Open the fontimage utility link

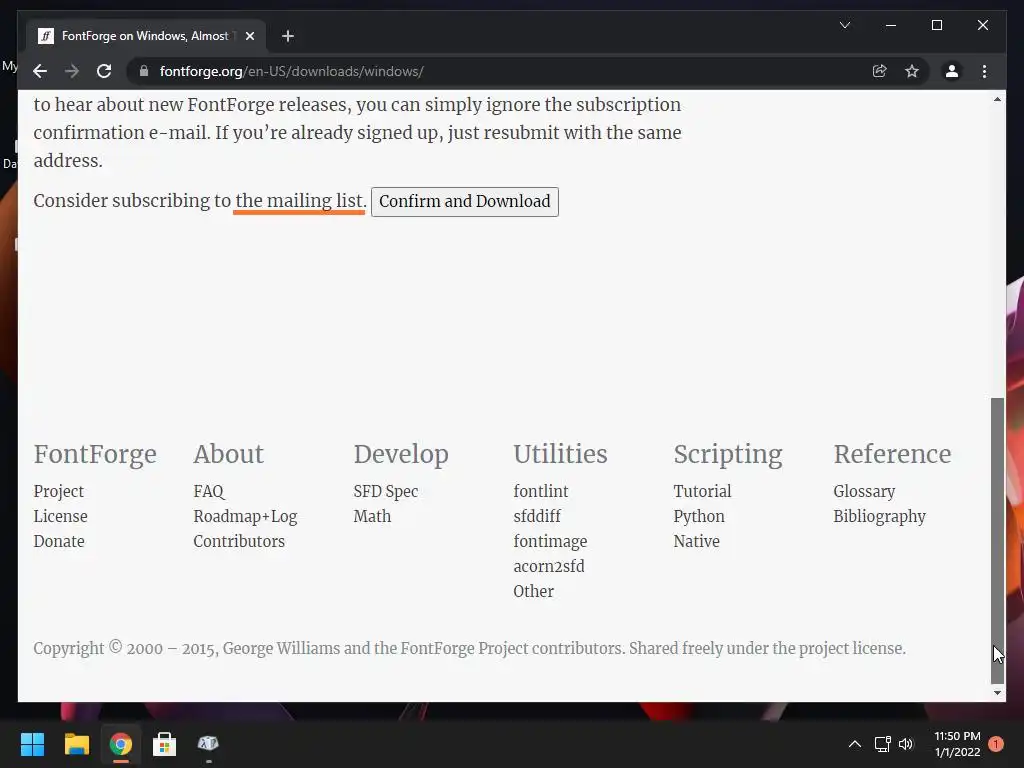(x=551, y=541)
